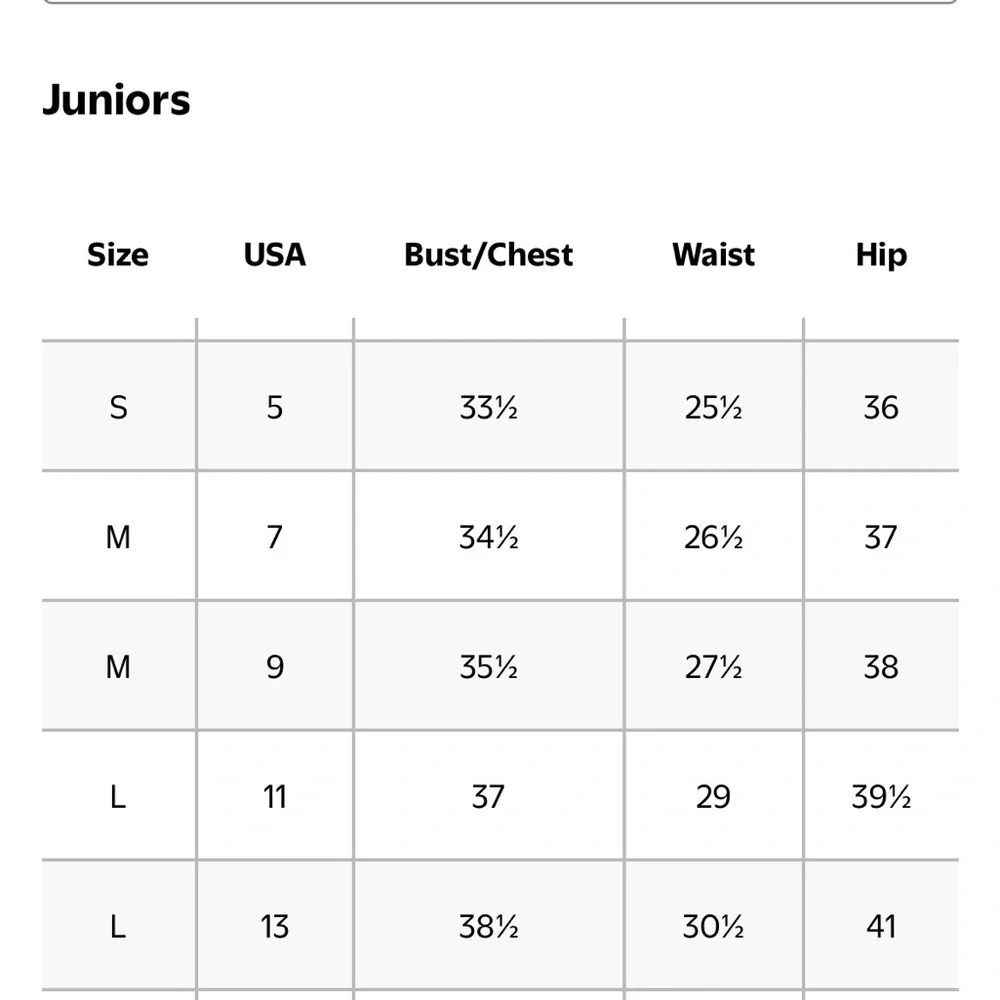The image size is (1000, 1000).
Task: Click the 25½ waist value
Action: [x=714, y=407]
